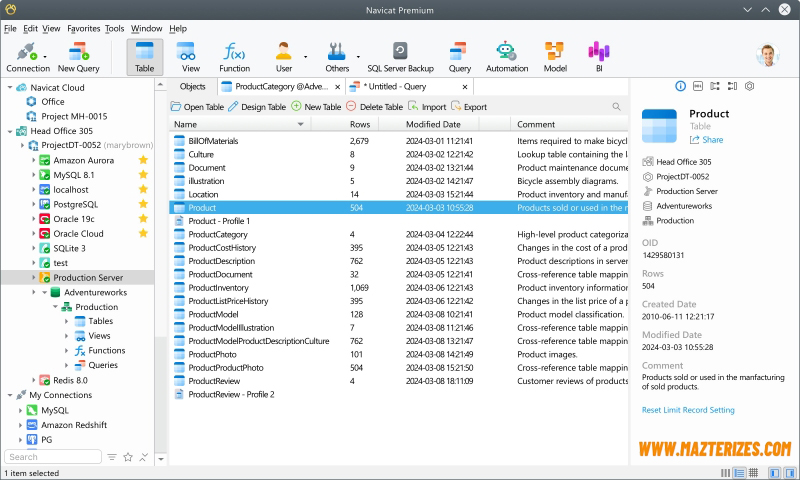This screenshot has height=480, width=800.
Task: Open the Automation toolbar icon
Action: pos(507,57)
